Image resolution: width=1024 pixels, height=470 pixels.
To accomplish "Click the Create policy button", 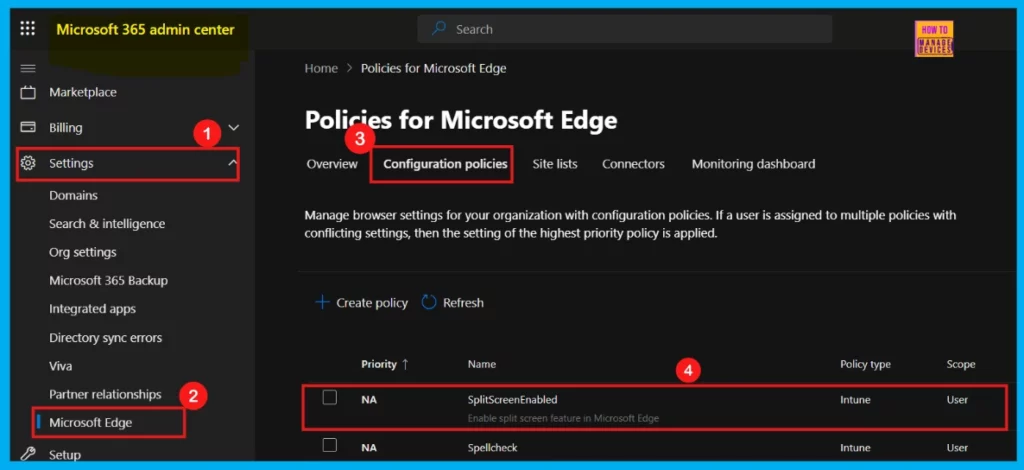I will [362, 302].
